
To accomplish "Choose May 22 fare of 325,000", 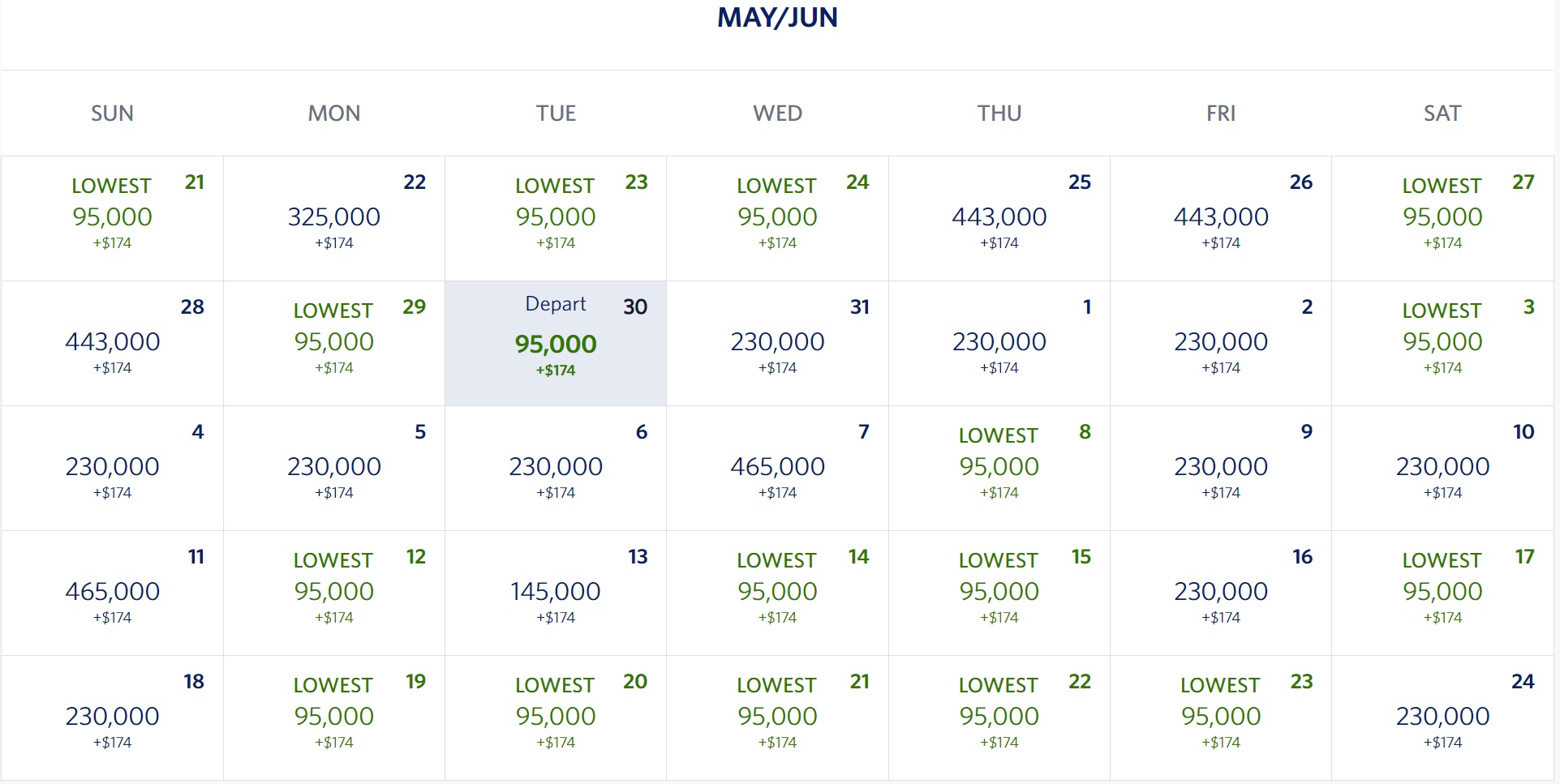I will 334,219.
